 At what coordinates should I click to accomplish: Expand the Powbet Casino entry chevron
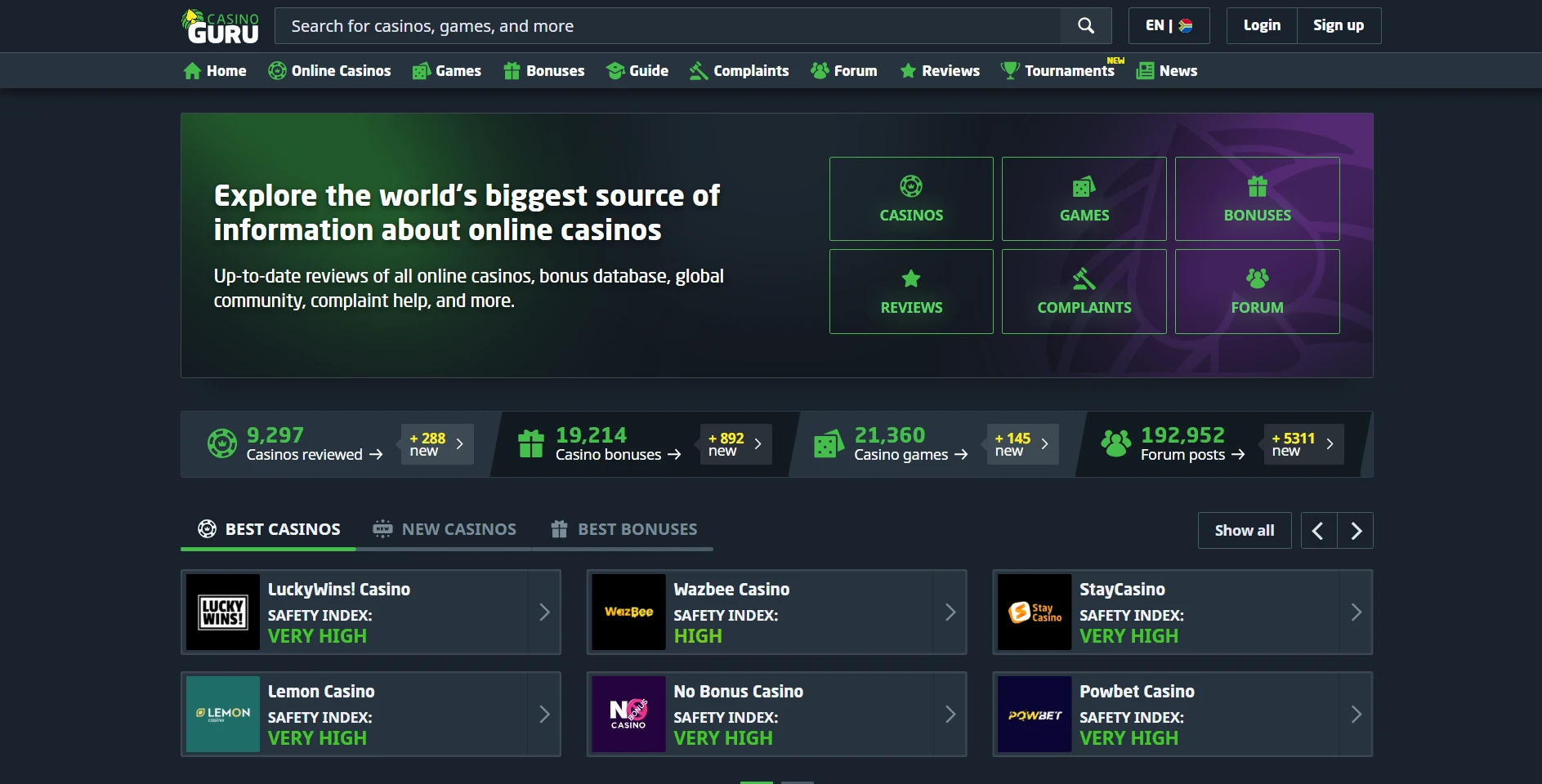click(1355, 715)
